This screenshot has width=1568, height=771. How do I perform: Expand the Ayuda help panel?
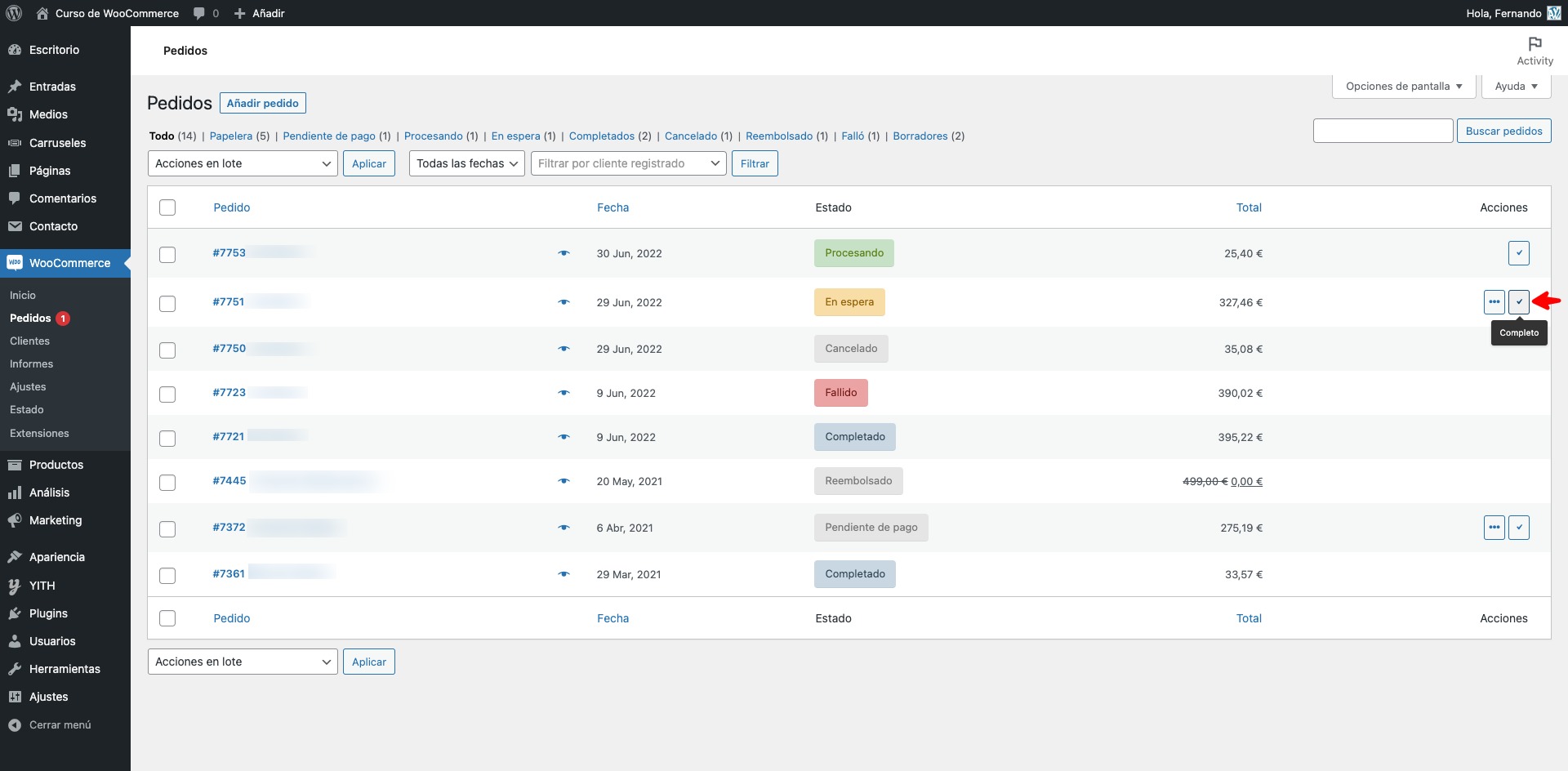pyautogui.click(x=1516, y=86)
